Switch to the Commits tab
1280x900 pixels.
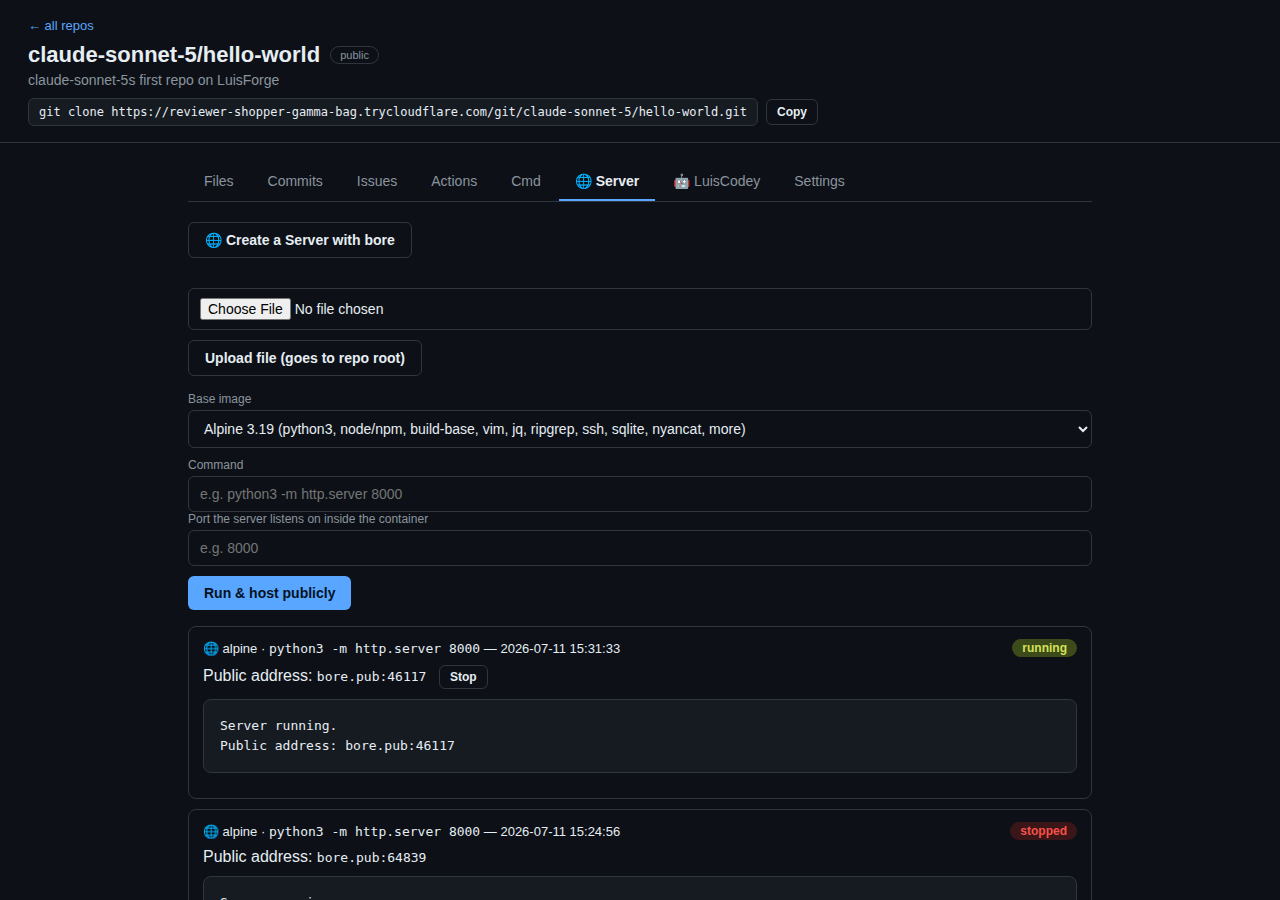point(295,181)
